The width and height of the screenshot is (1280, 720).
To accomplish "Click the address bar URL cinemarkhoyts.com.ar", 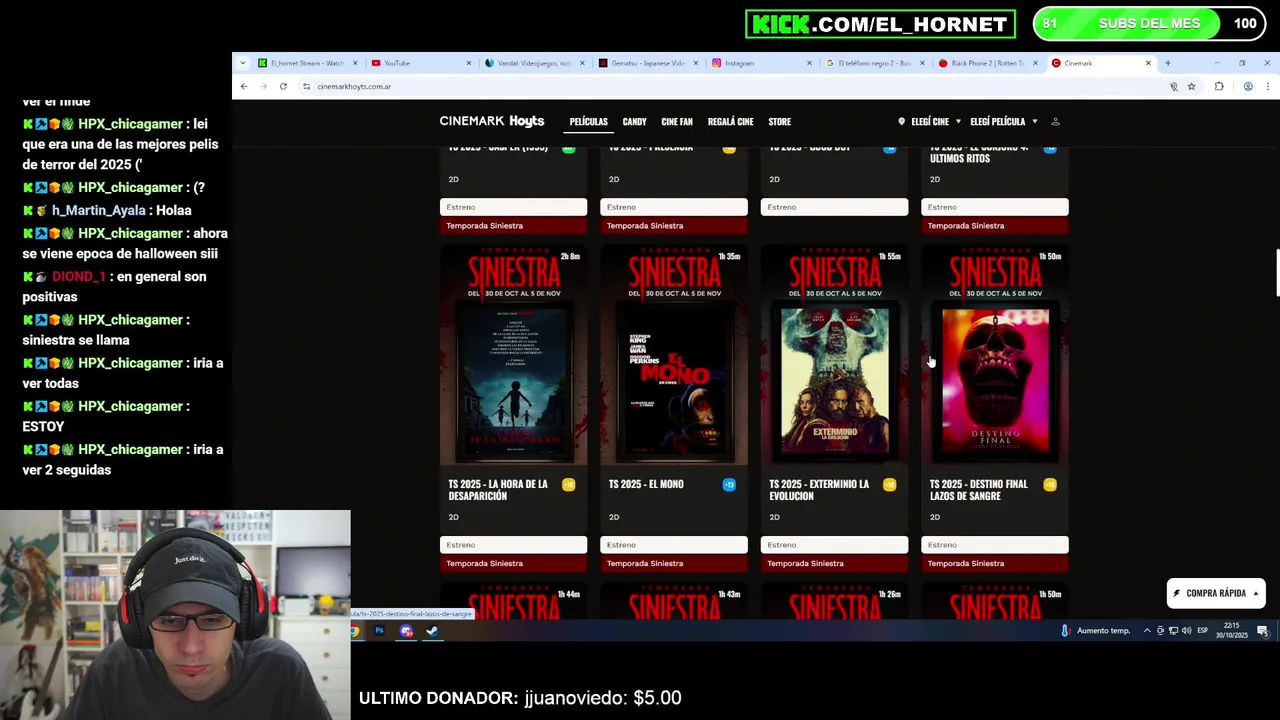I will tap(354, 86).
